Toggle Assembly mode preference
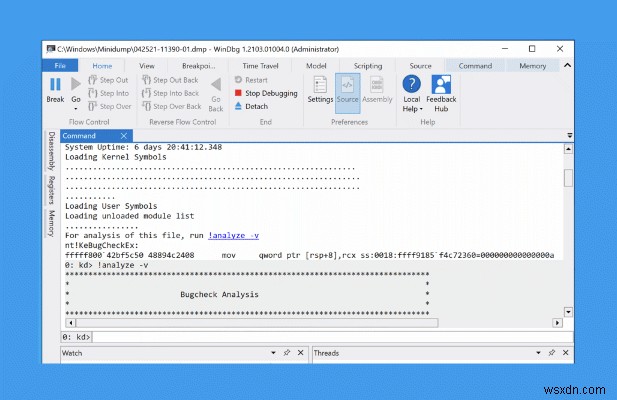Viewport: 617px width, 400px height. (x=377, y=90)
